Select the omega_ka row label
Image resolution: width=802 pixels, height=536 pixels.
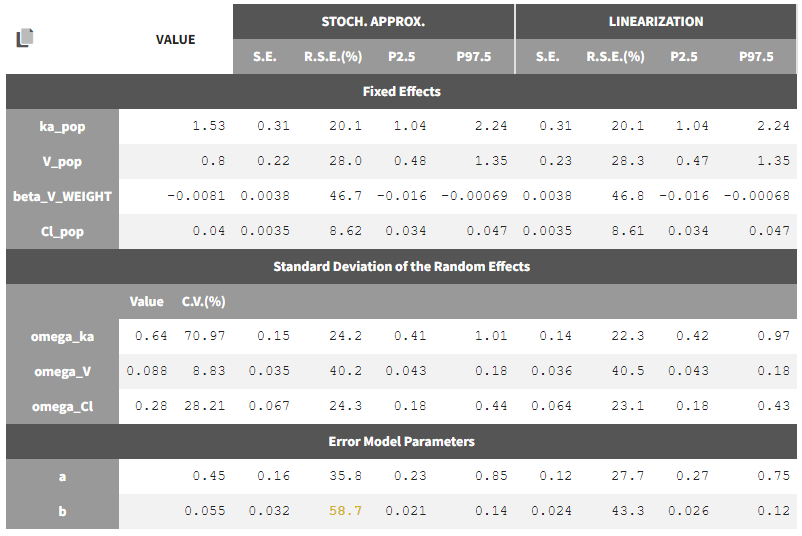[62, 336]
